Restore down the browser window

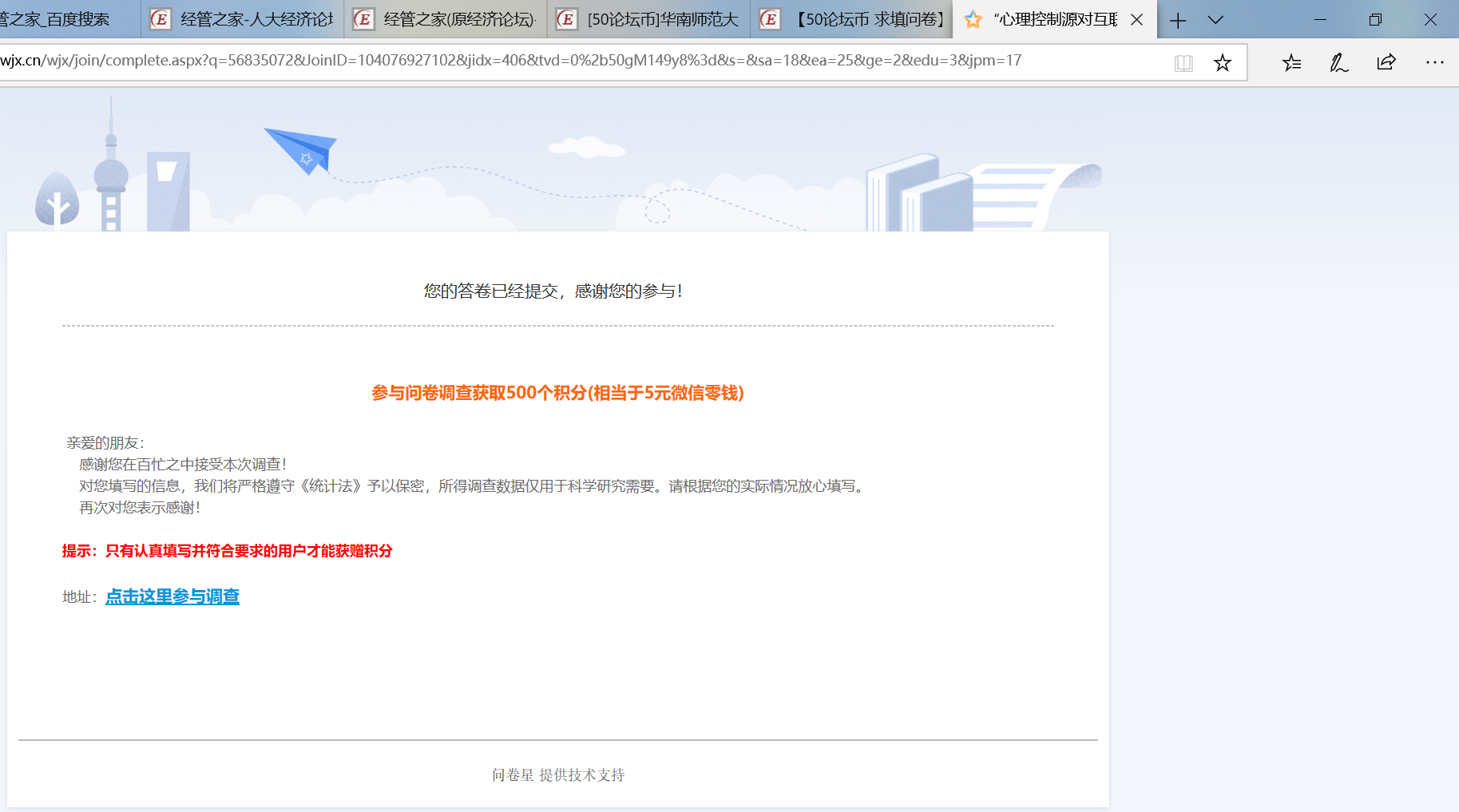(x=1375, y=20)
